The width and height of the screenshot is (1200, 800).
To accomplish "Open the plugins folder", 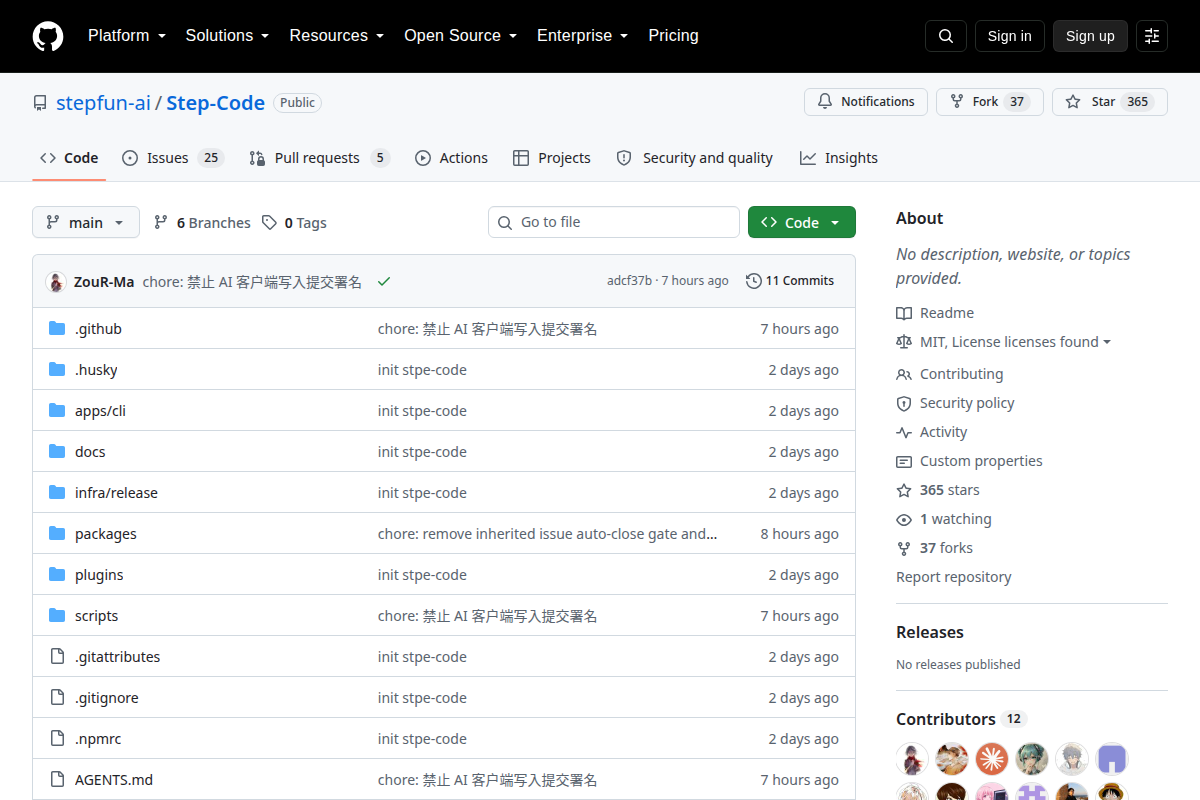I will tap(99, 575).
